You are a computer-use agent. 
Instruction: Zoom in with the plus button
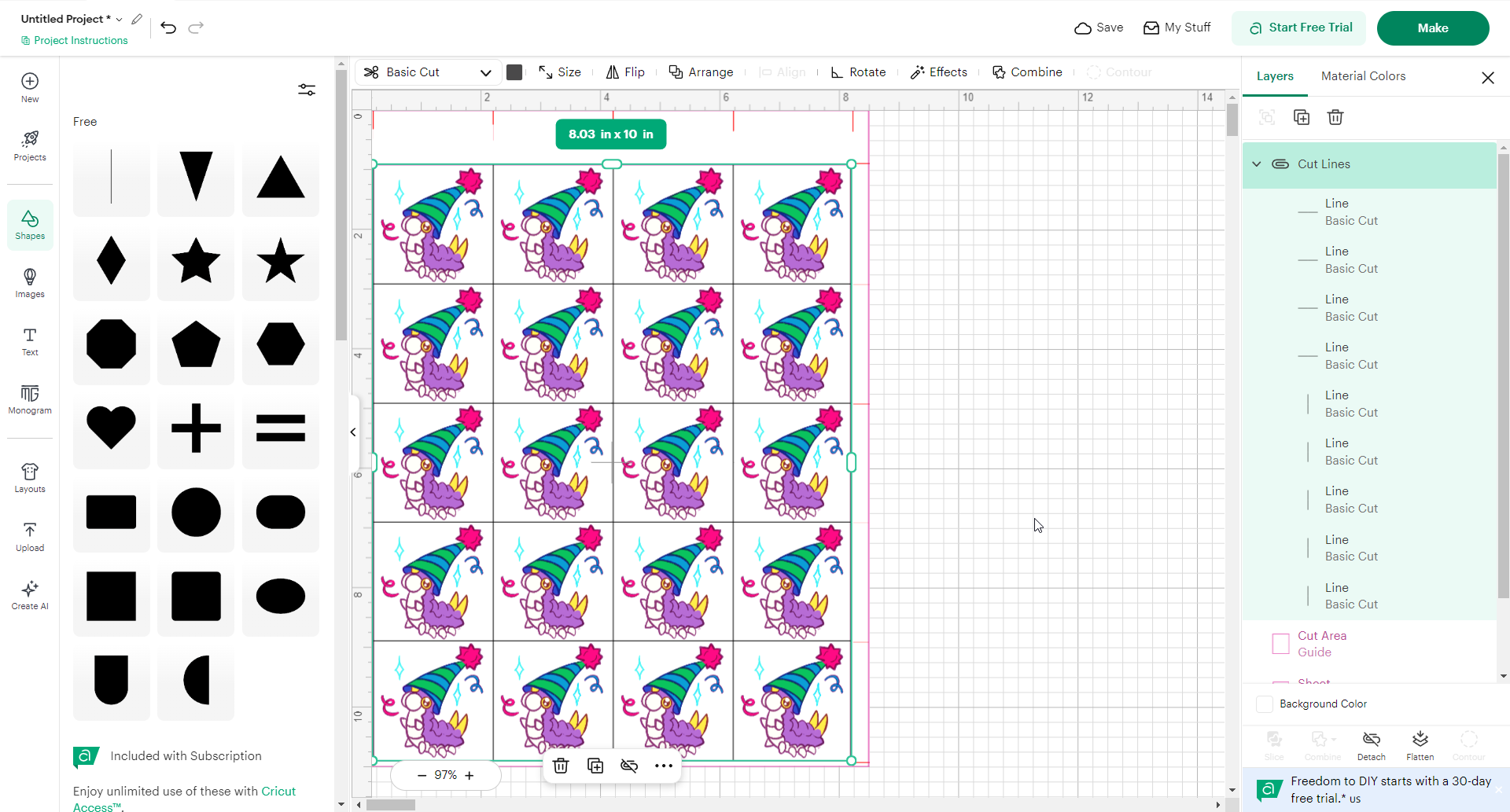[x=470, y=775]
